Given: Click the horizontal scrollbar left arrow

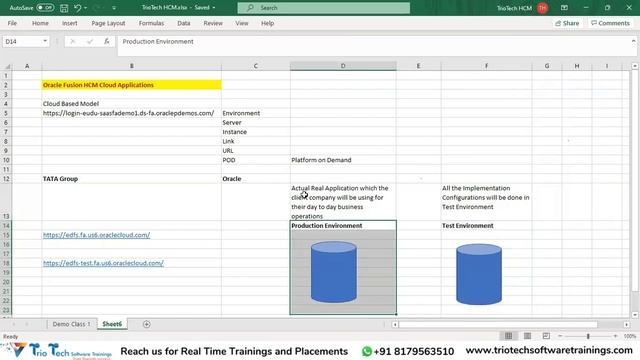Looking at the screenshot, I should pos(395,324).
